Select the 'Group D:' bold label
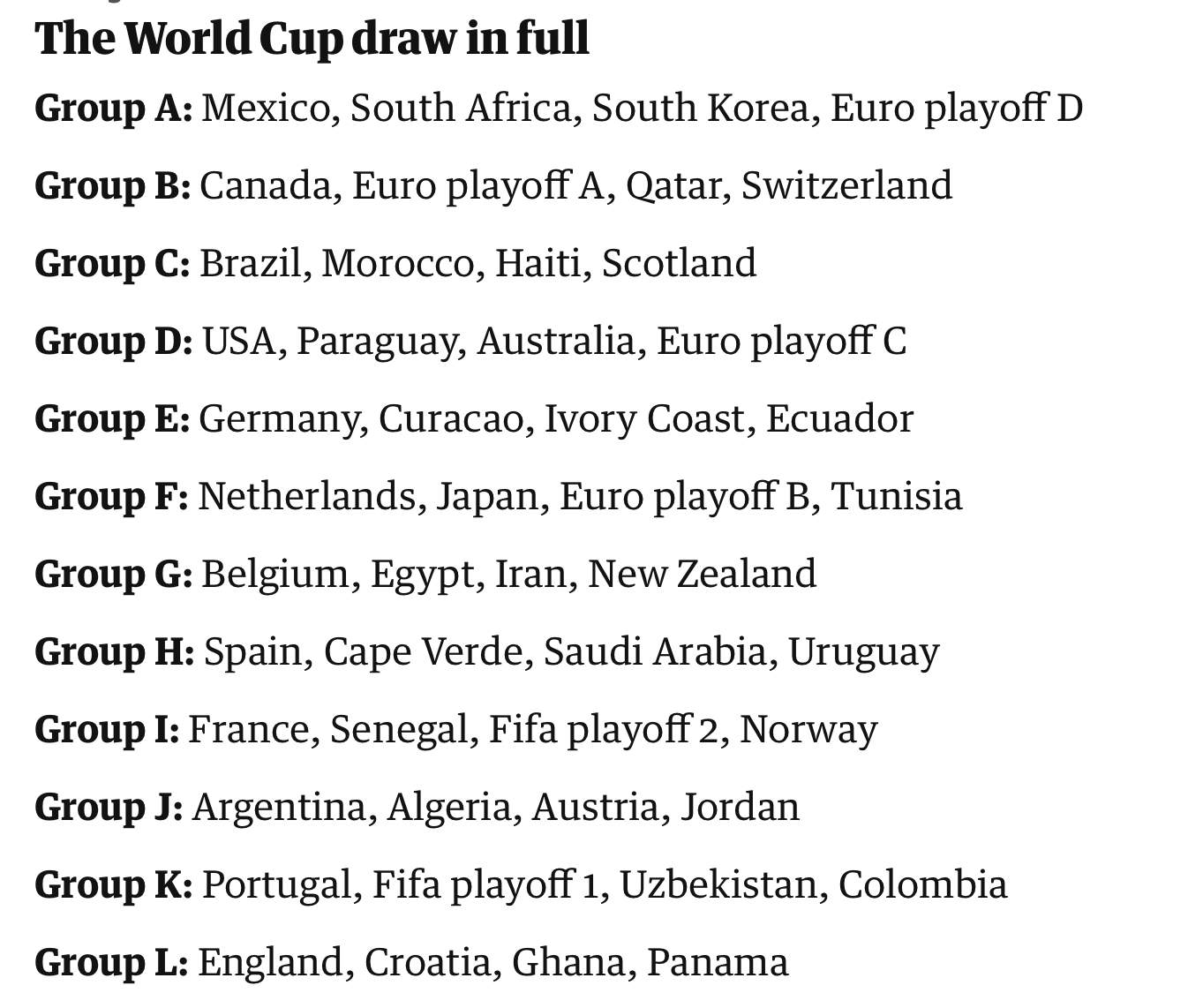 coord(114,342)
